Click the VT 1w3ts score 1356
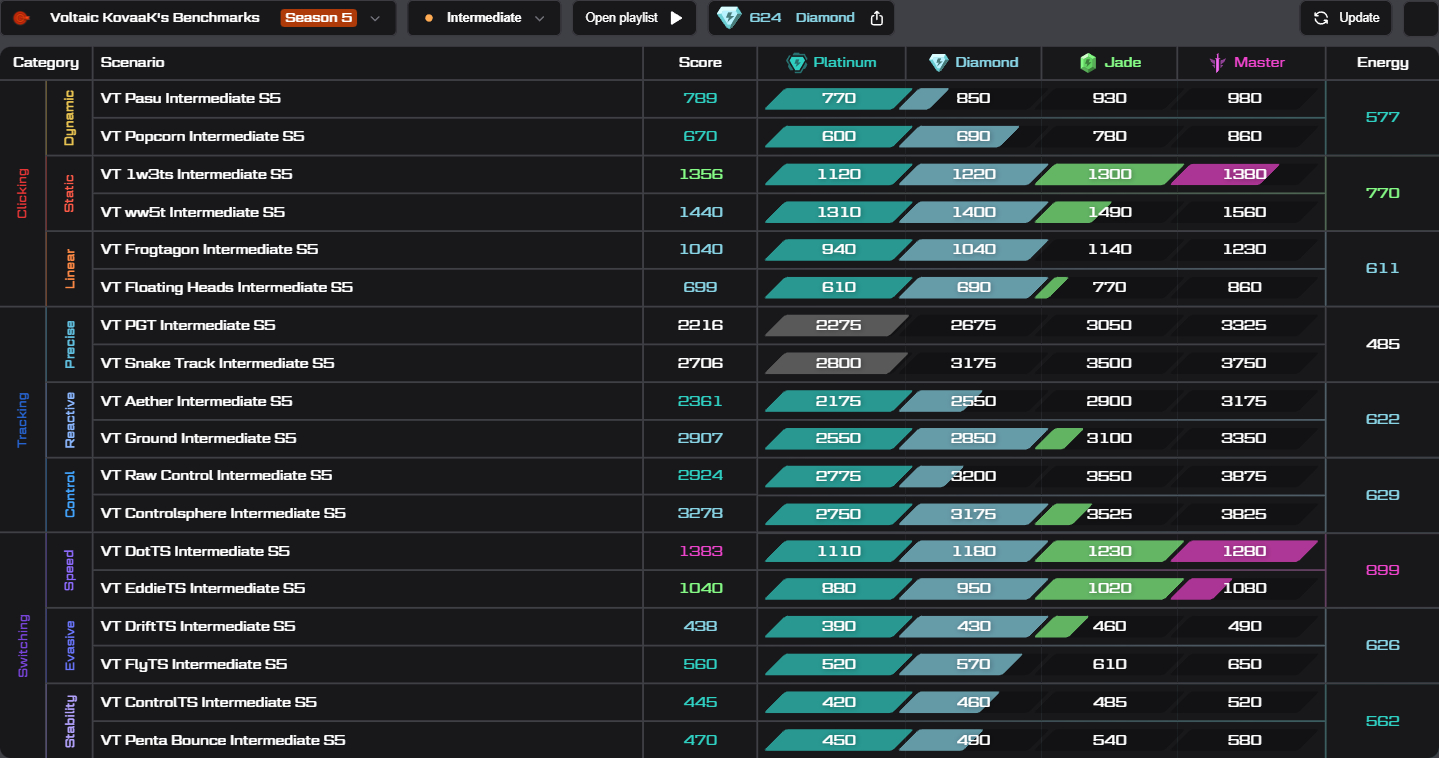Viewport: 1439px width, 758px height. (x=700, y=174)
